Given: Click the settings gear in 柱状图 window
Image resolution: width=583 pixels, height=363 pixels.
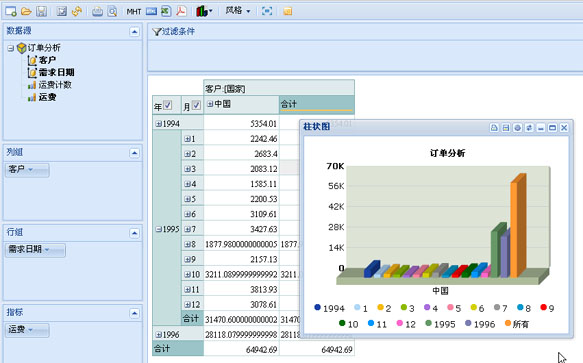Looking at the screenshot, I should 517,128.
